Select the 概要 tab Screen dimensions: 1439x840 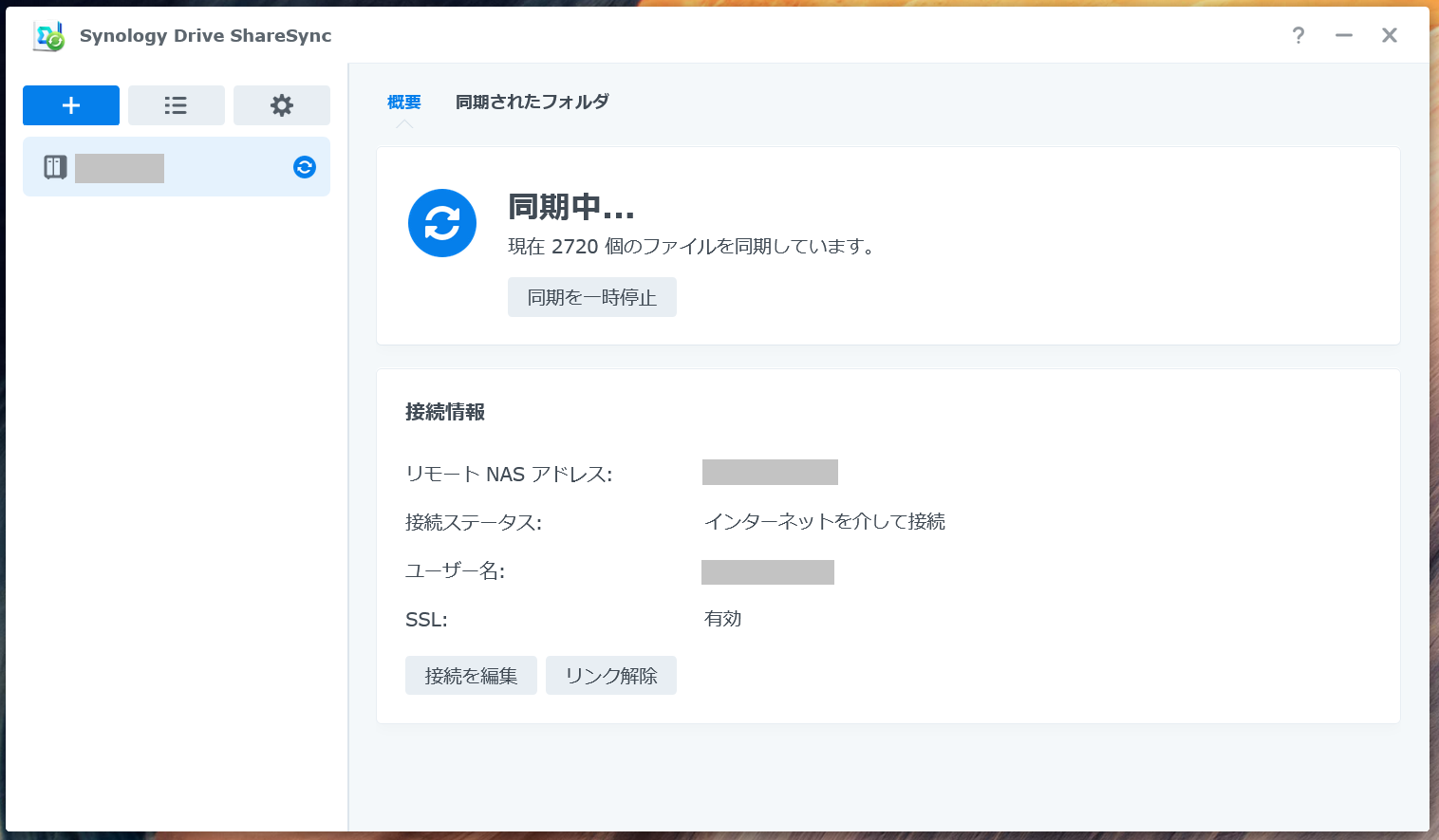tap(403, 102)
